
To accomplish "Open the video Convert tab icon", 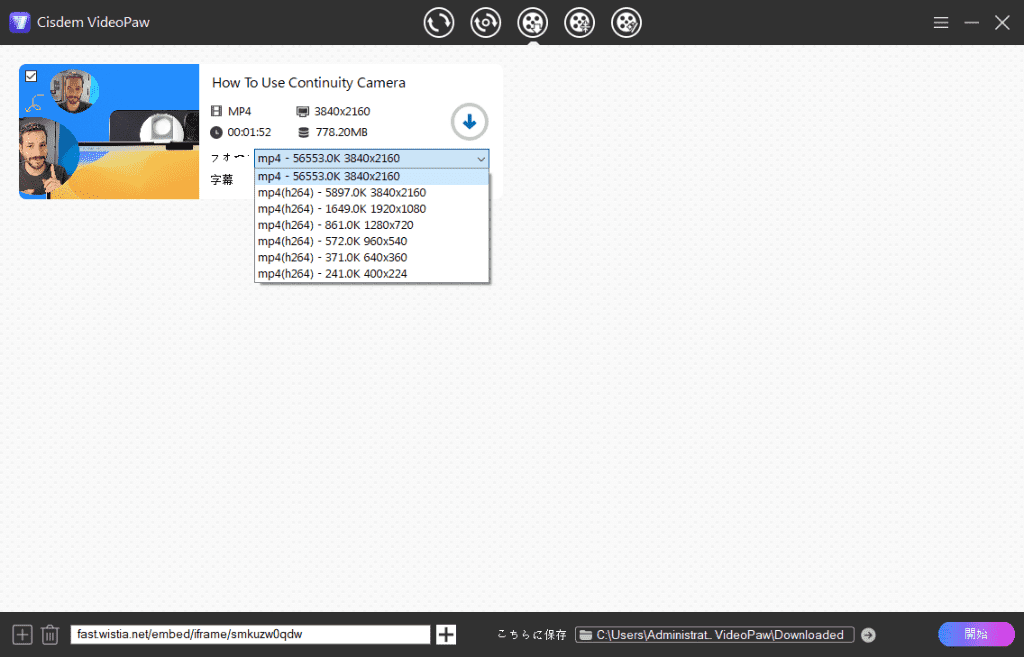I will coord(439,22).
